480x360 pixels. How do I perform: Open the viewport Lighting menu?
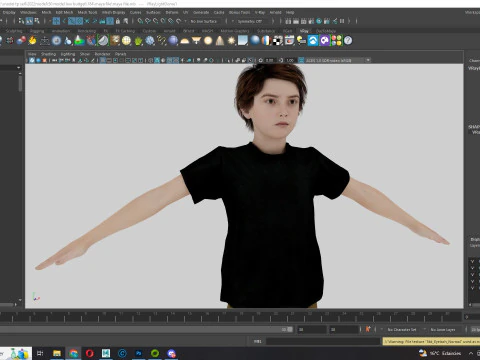tap(68, 54)
